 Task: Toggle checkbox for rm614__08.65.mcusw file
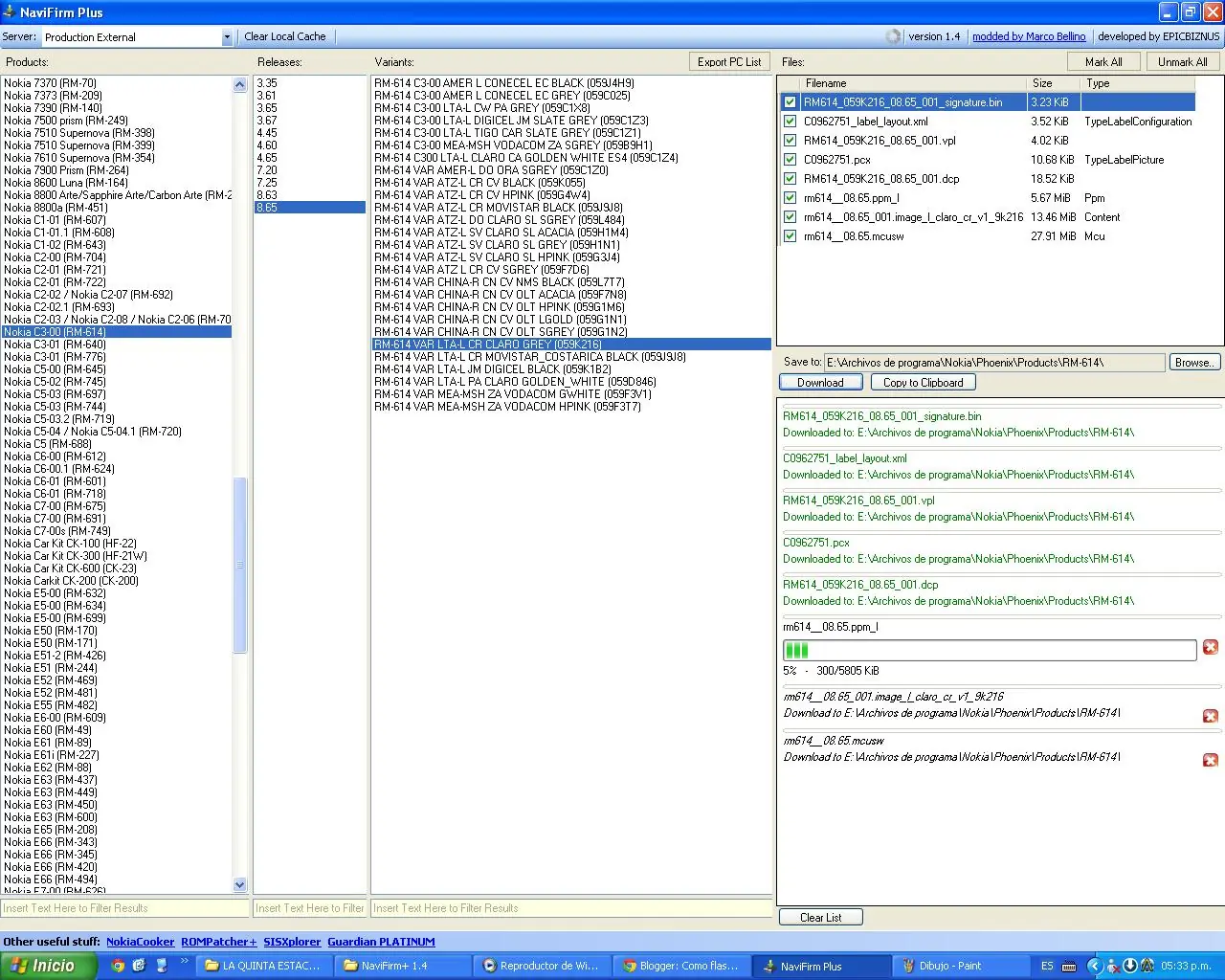(790, 236)
